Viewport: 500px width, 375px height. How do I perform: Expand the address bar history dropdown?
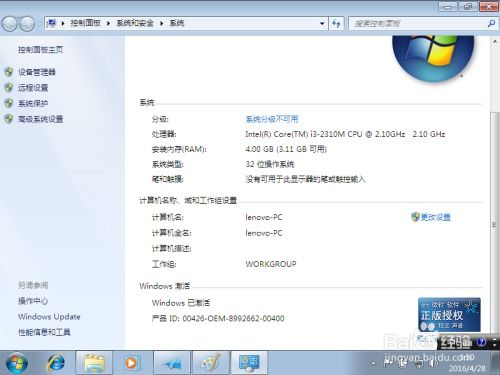coord(322,23)
